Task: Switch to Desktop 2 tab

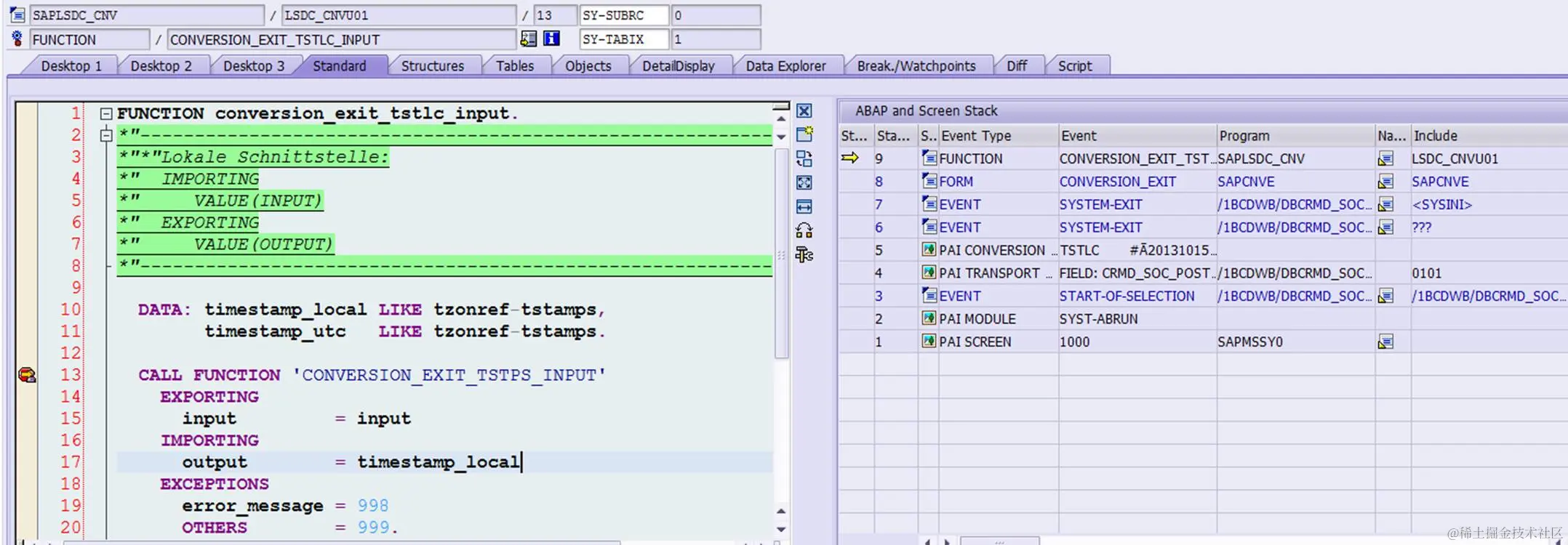Action: point(161,66)
